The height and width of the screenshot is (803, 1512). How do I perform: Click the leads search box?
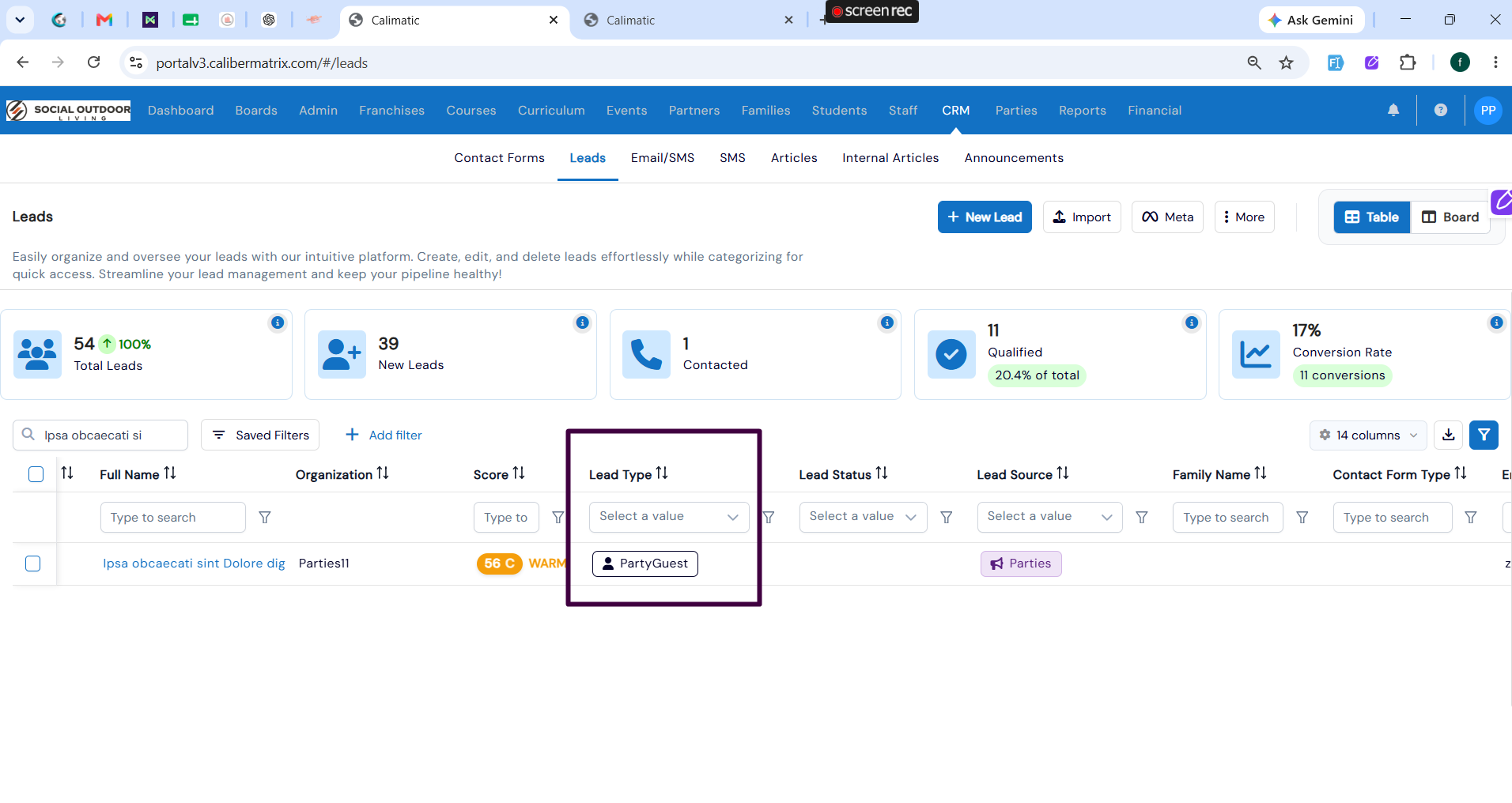[x=100, y=435]
